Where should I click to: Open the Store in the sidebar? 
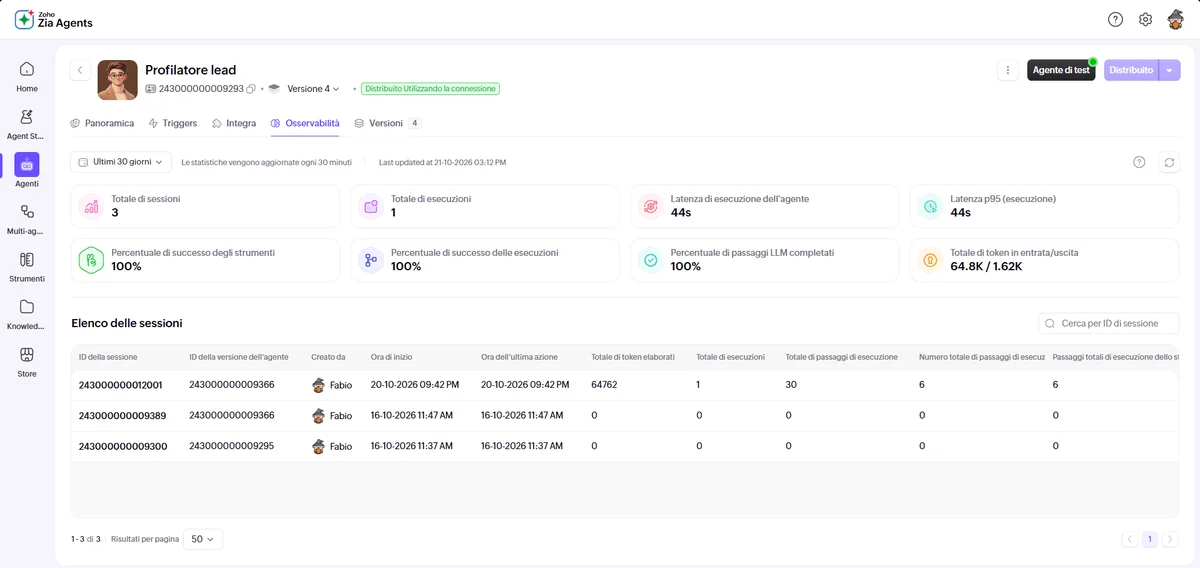[x=27, y=362]
